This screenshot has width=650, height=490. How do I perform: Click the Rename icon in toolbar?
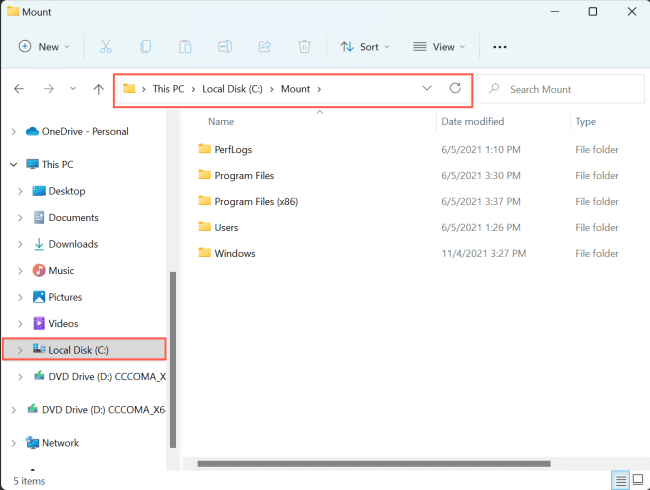pyautogui.click(x=225, y=47)
